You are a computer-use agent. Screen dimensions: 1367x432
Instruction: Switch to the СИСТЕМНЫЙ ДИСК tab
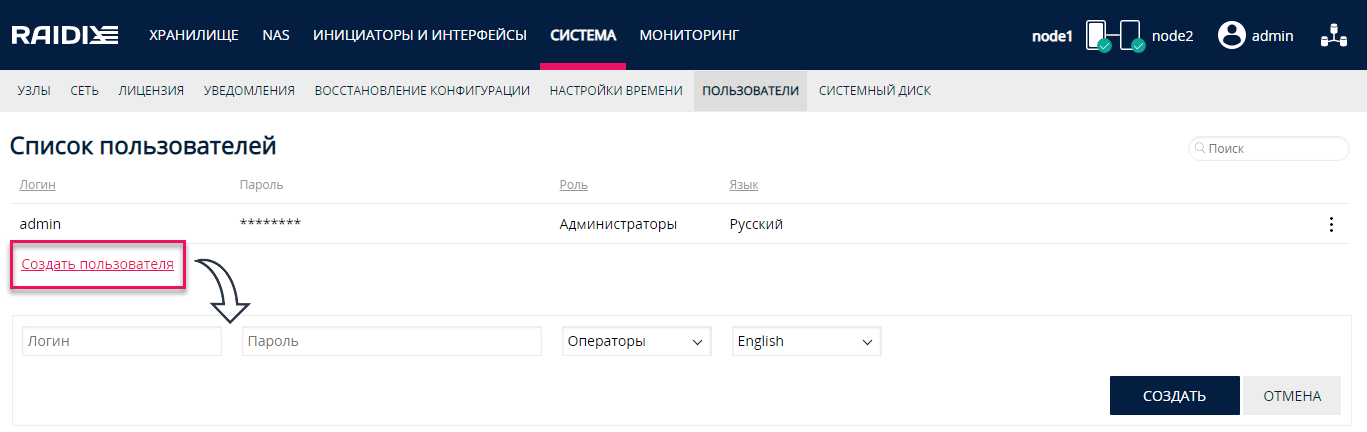(x=875, y=90)
